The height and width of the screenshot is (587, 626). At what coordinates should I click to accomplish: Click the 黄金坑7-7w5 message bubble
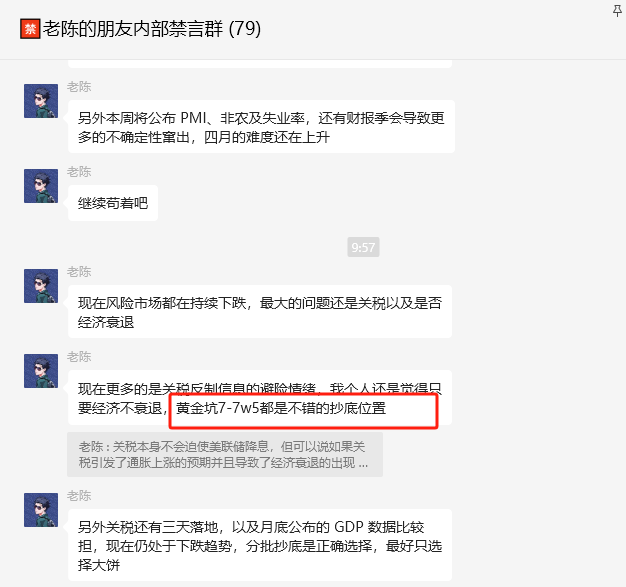tap(260, 398)
